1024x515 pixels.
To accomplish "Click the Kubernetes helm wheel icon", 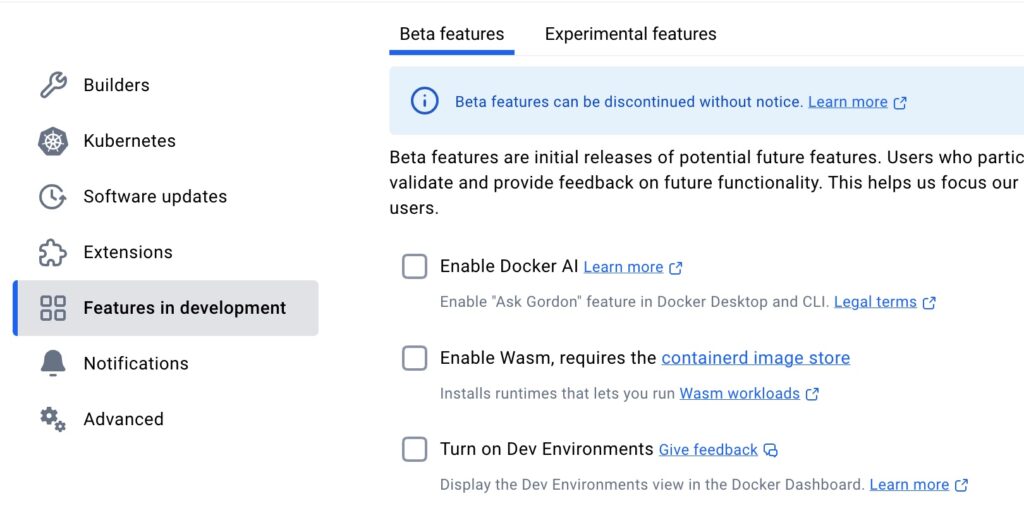I will tap(53, 141).
